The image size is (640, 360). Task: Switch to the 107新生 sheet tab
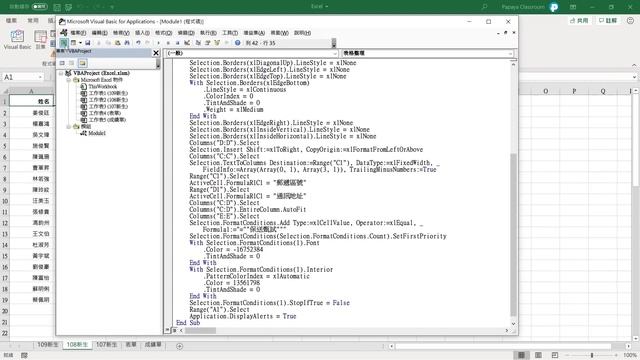[x=107, y=345]
